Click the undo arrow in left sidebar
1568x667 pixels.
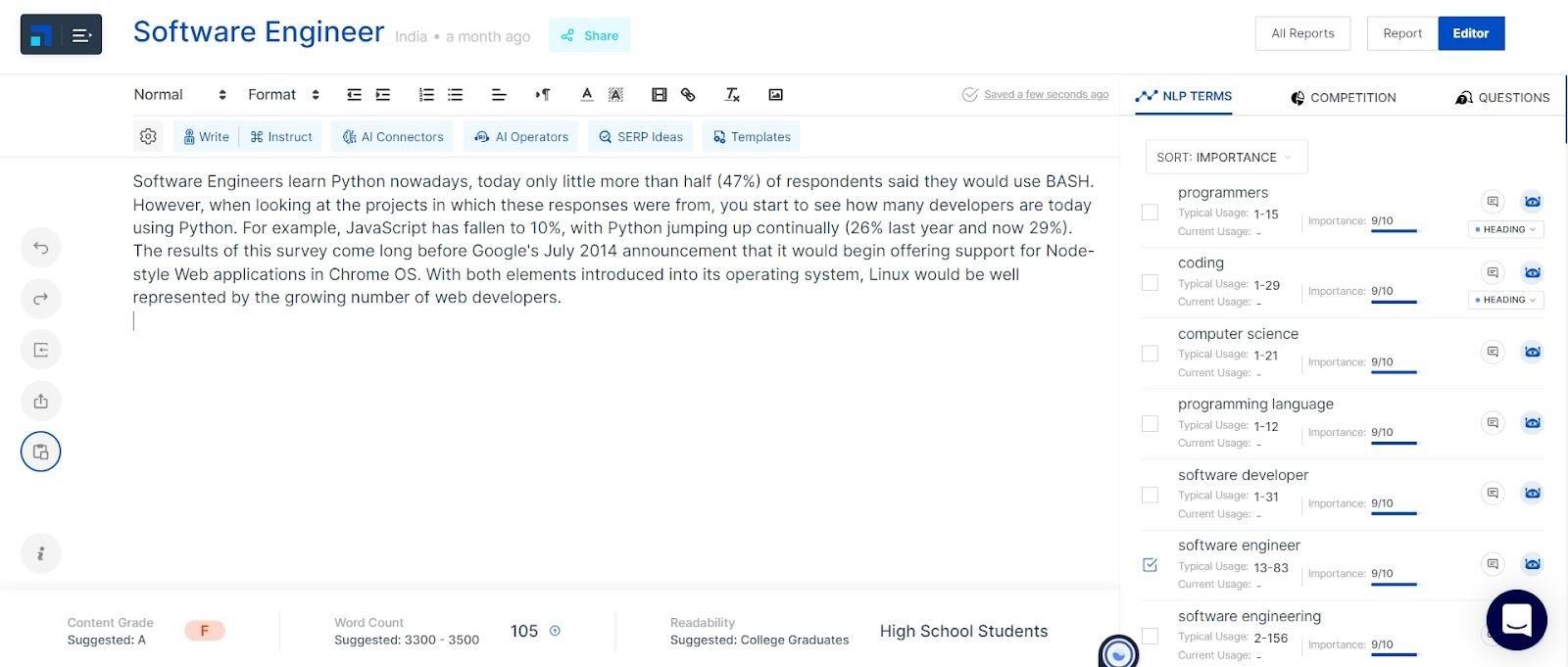click(40, 248)
